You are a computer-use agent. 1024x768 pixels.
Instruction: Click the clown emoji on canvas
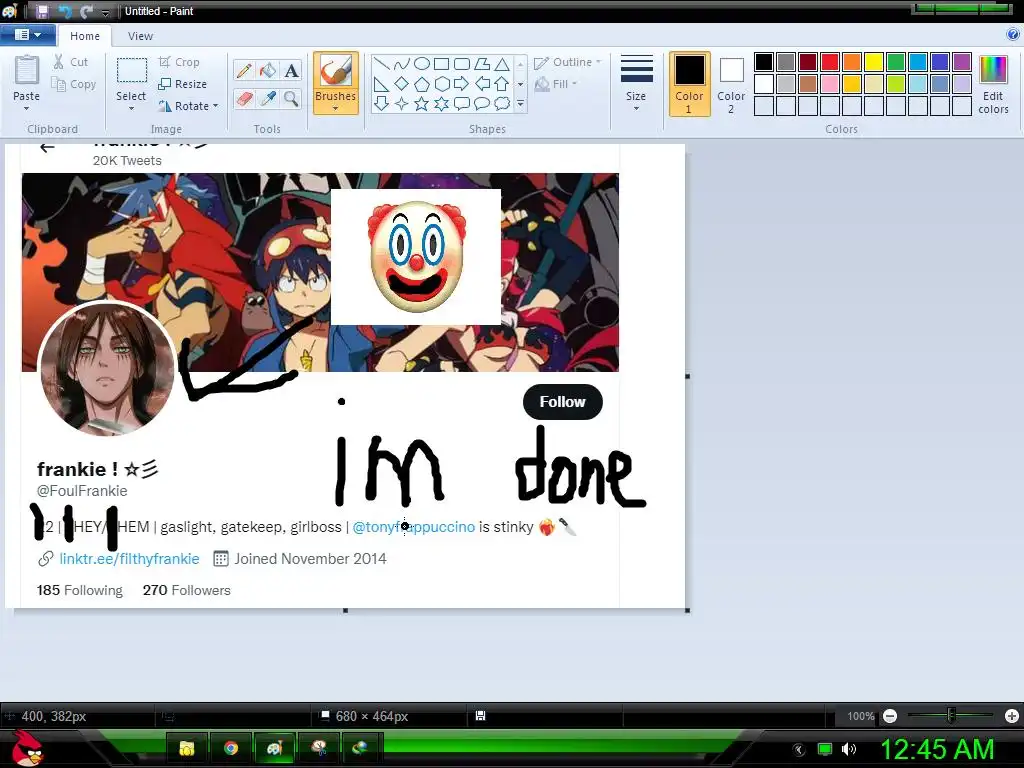(x=417, y=256)
